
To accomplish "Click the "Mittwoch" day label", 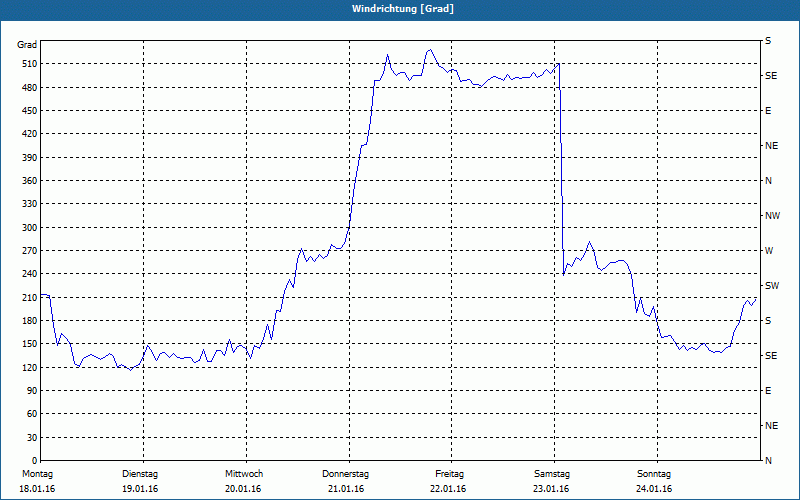I will [244, 474].
